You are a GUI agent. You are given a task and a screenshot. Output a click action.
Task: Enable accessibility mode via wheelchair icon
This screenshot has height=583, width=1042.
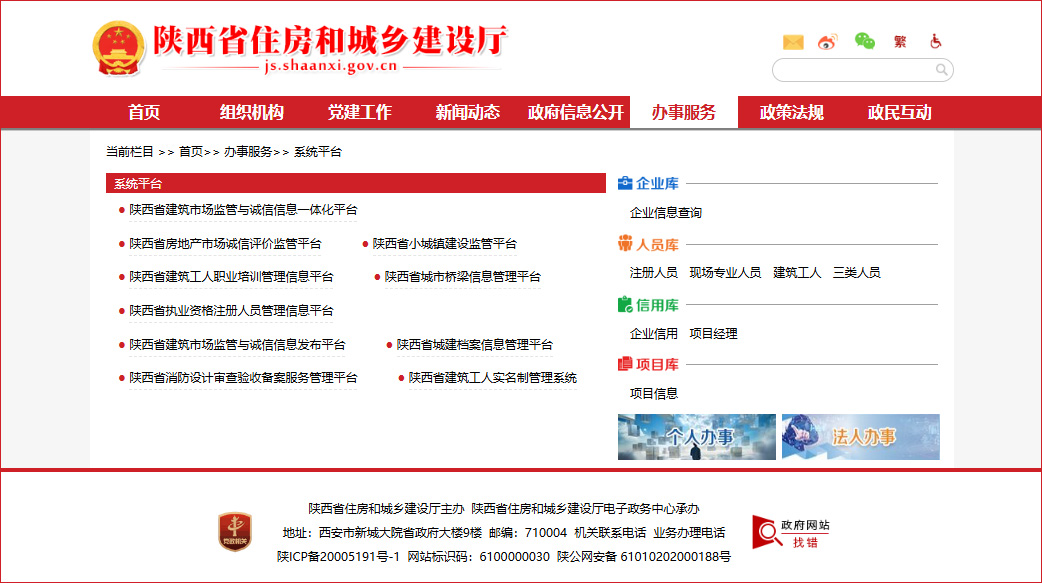tap(936, 42)
